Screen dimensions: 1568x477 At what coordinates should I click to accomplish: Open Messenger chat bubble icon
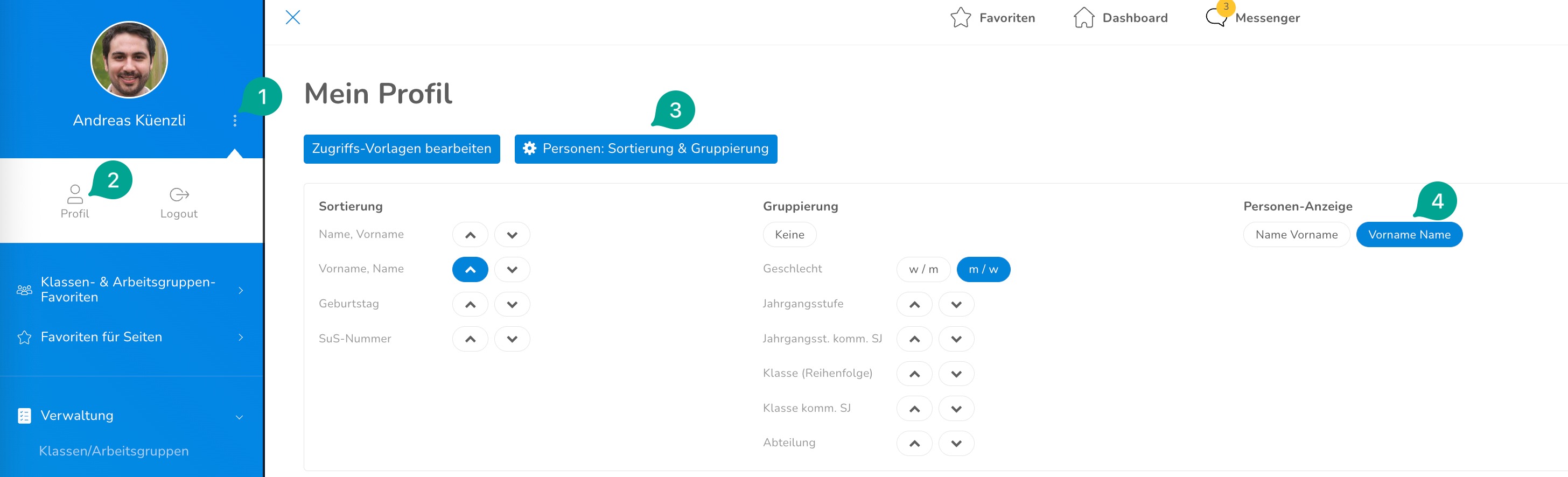tap(1216, 17)
